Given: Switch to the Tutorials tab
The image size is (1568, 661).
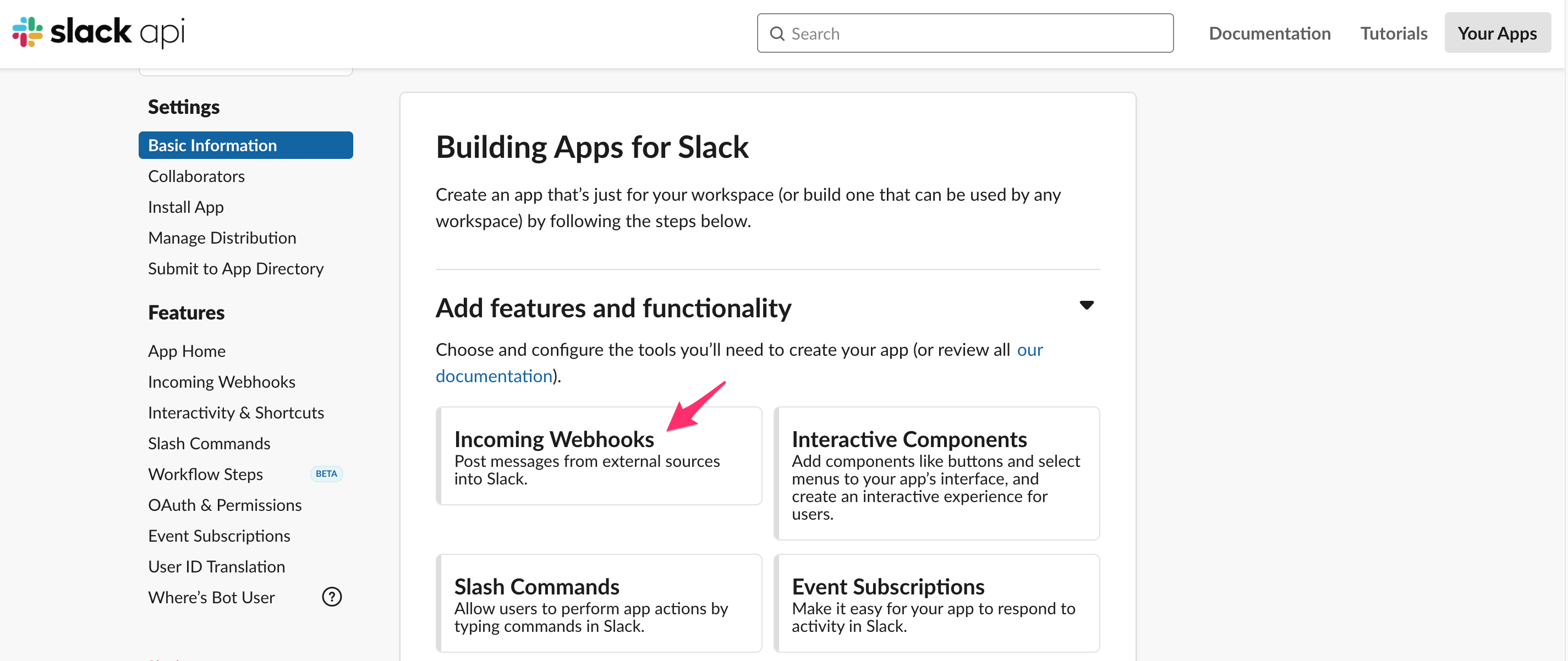Looking at the screenshot, I should click(1393, 33).
